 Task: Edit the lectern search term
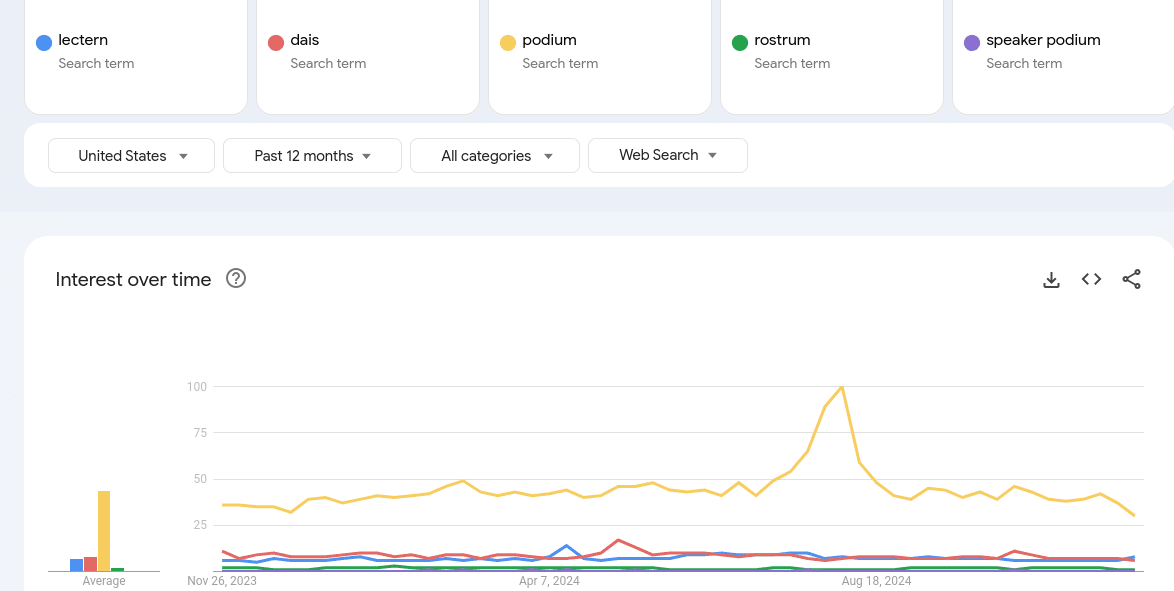click(x=83, y=41)
